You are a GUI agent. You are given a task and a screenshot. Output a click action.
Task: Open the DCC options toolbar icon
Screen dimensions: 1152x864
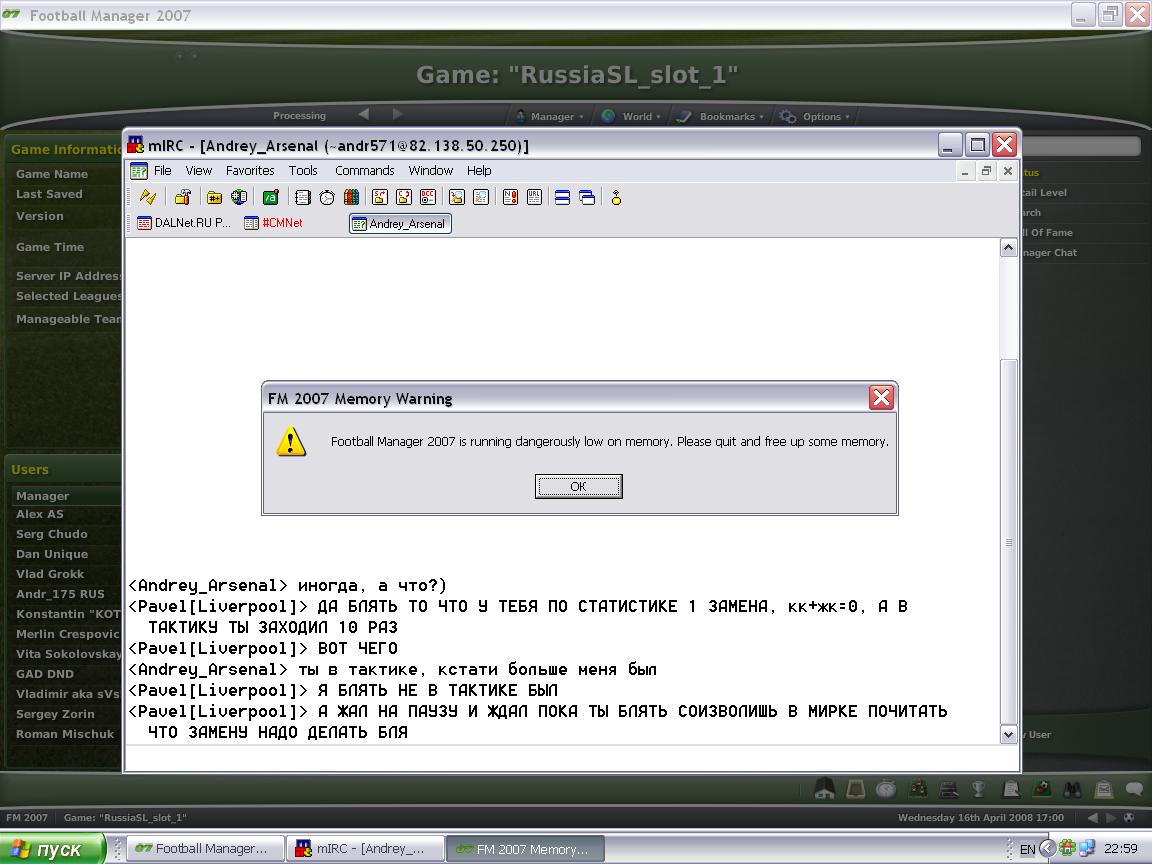click(x=428, y=198)
